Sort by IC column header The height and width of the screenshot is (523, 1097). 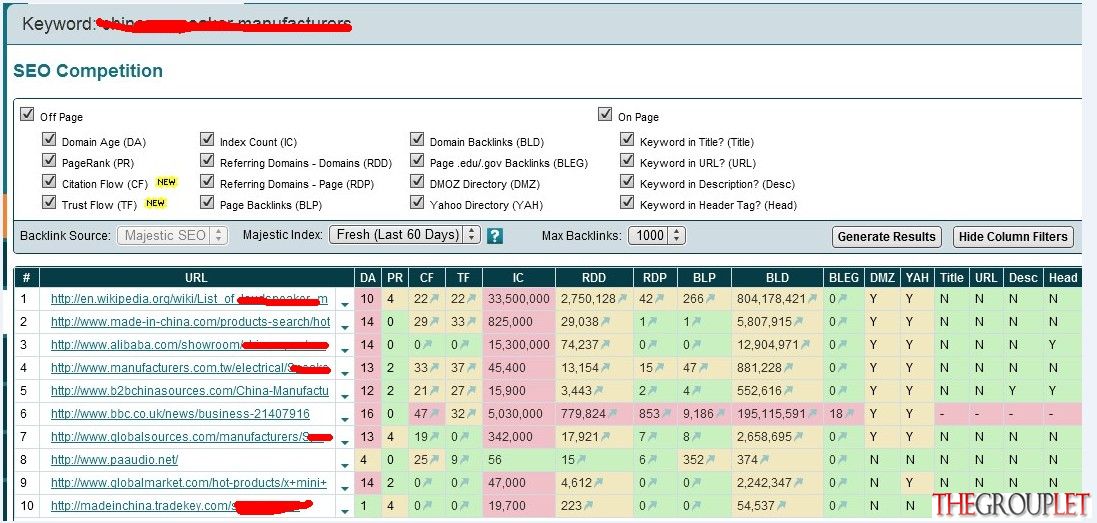518,278
